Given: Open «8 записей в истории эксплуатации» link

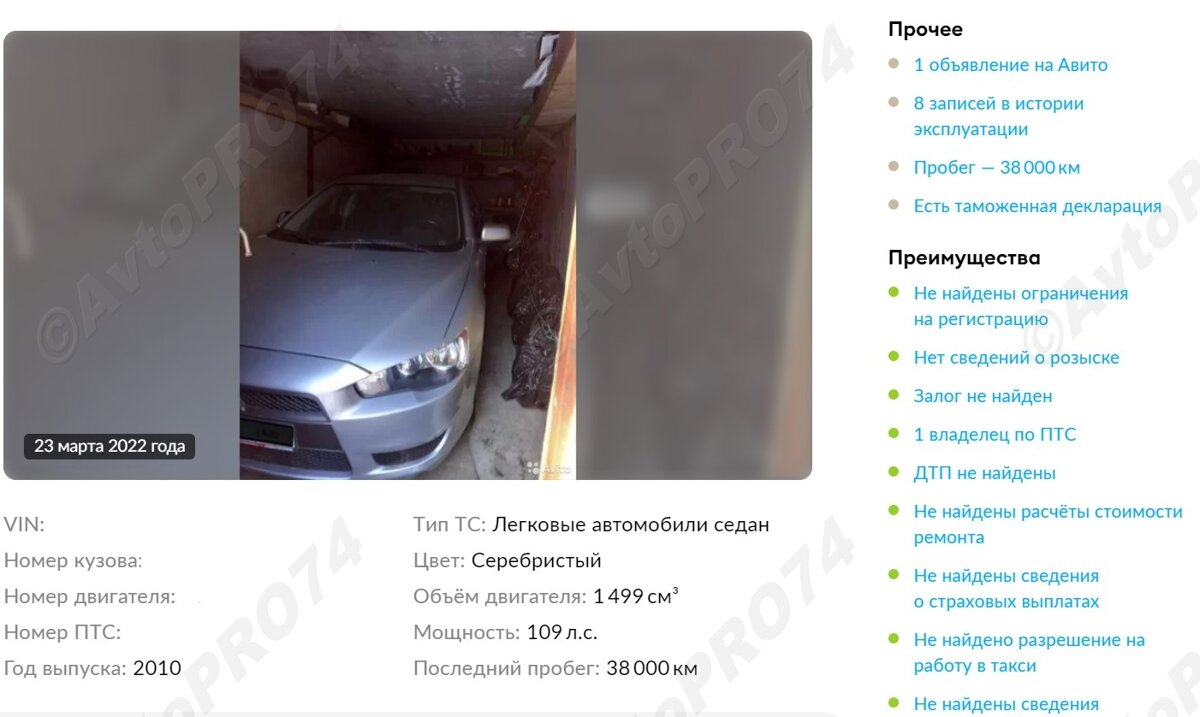Looking at the screenshot, I should (998, 116).
